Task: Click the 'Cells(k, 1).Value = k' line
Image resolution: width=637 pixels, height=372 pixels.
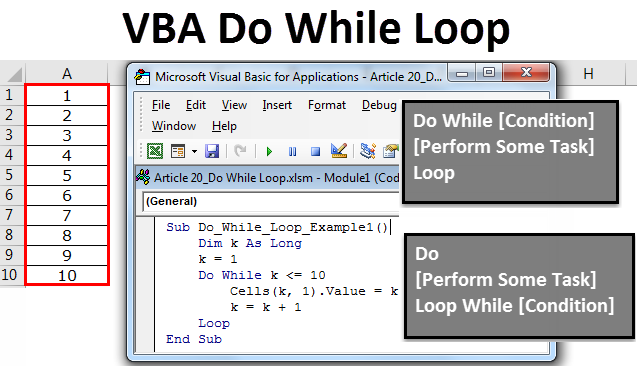Action: [314, 291]
